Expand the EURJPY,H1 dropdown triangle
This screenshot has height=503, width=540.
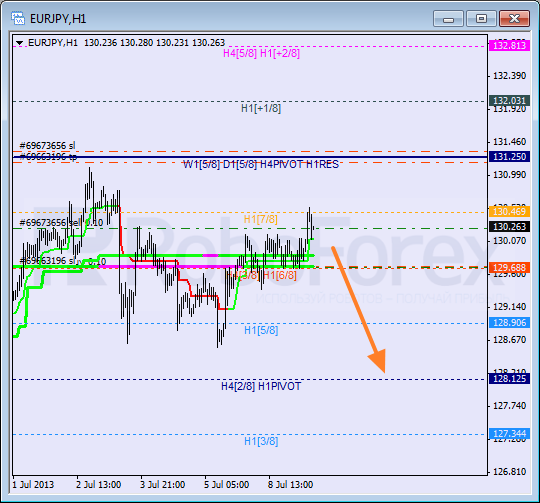19,43
